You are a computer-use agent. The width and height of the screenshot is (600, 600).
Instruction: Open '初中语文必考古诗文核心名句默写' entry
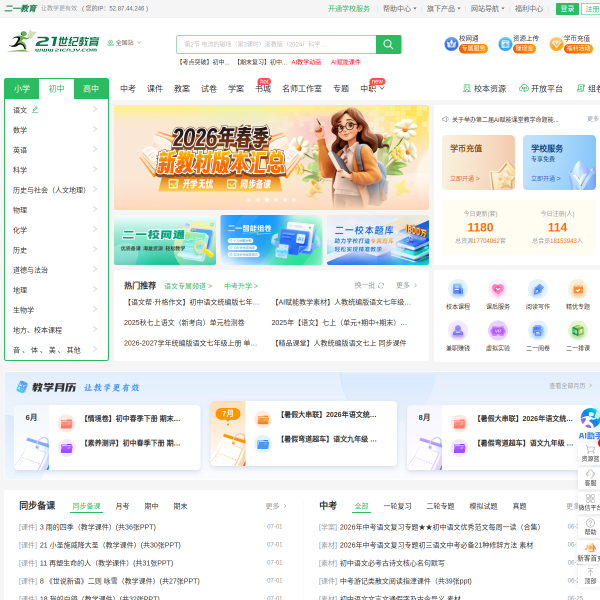click(x=392, y=563)
